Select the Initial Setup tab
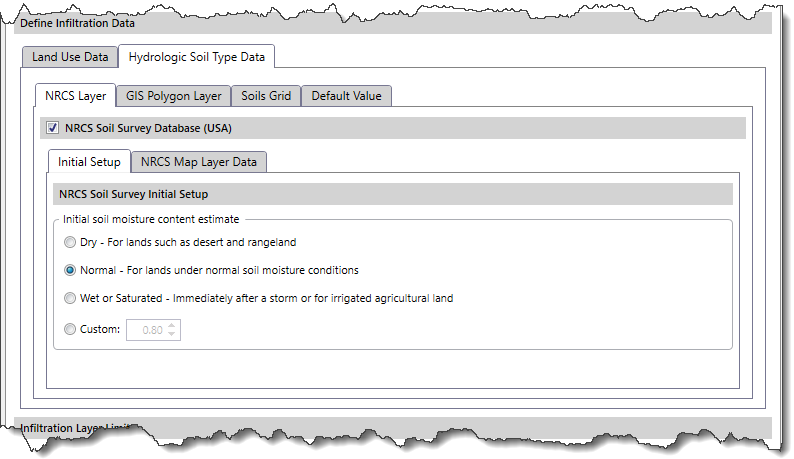 (x=89, y=162)
